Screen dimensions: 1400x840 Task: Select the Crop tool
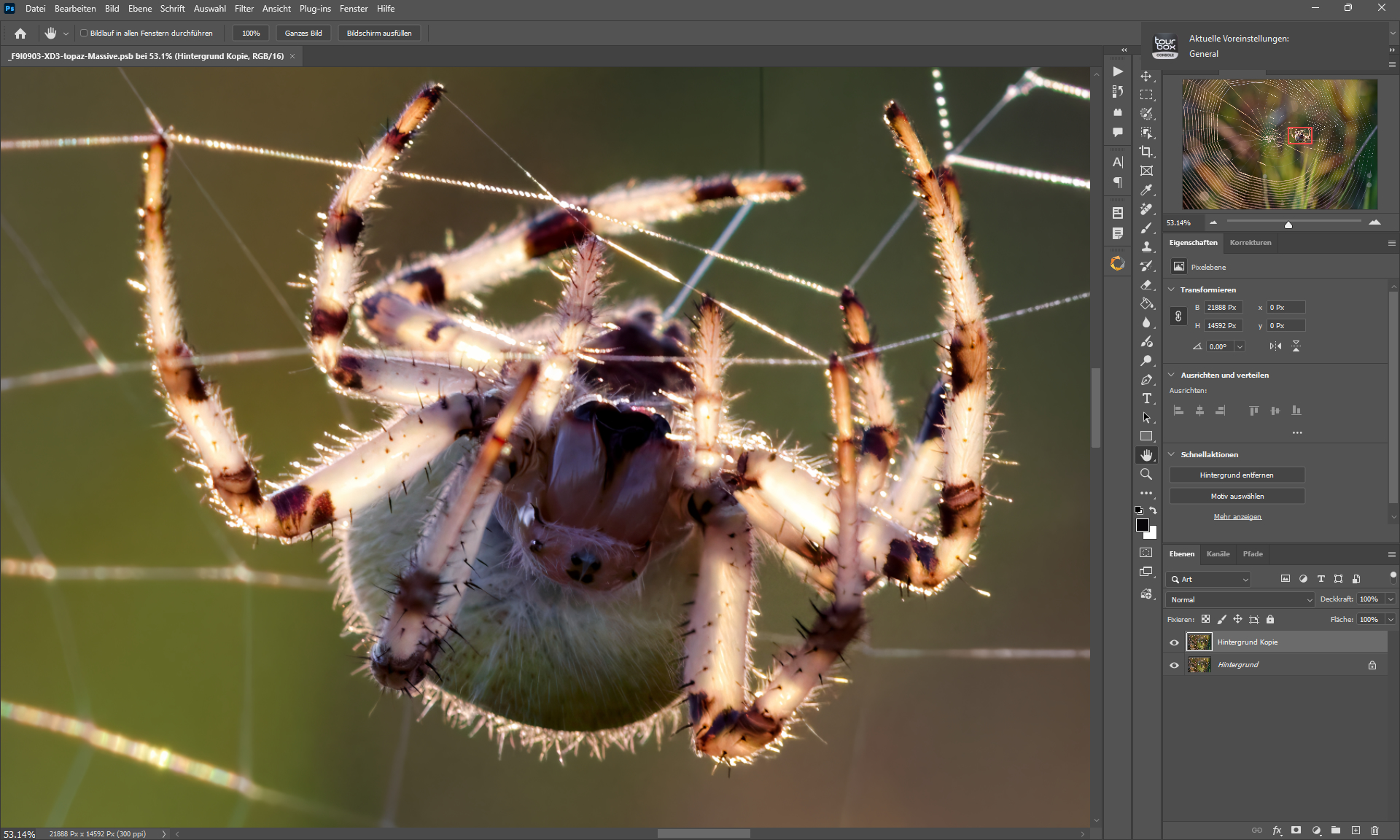pyautogui.click(x=1146, y=152)
